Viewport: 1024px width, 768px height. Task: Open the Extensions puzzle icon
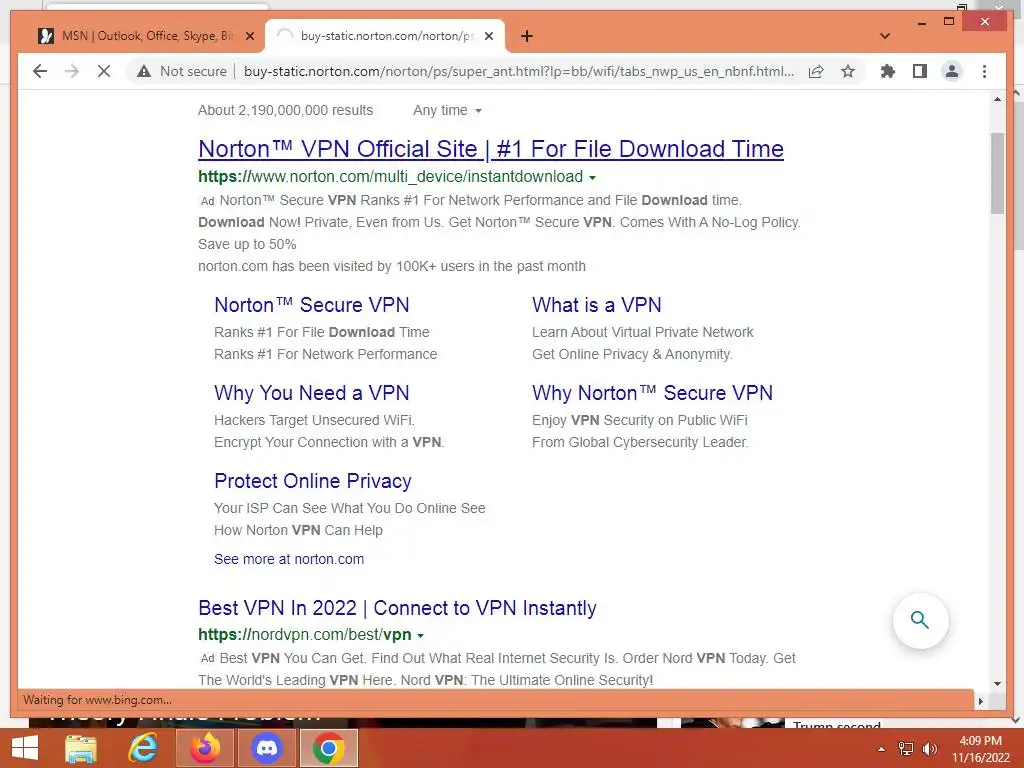pyautogui.click(x=888, y=71)
